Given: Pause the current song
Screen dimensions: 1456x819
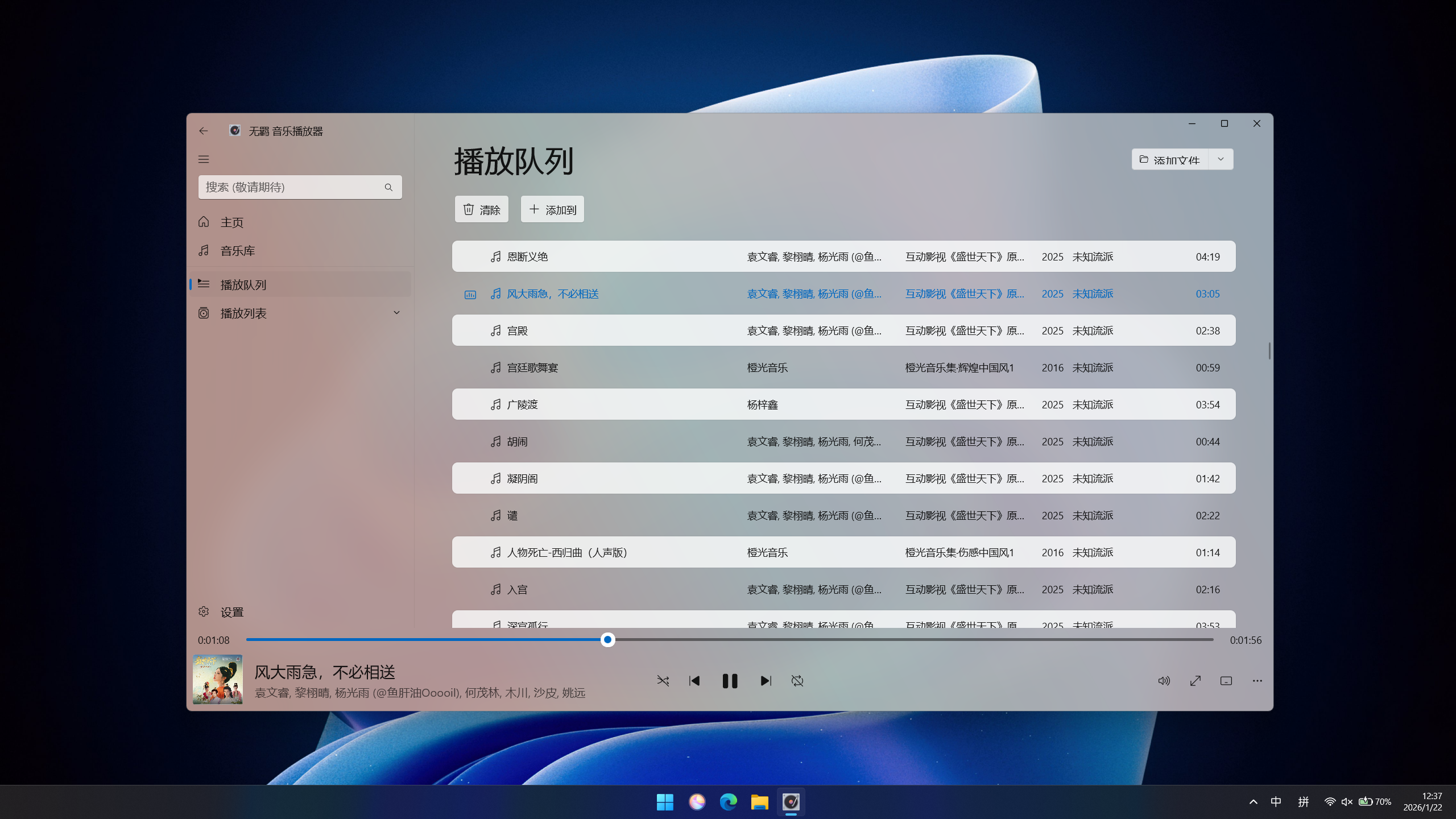Looking at the screenshot, I should 730,681.
